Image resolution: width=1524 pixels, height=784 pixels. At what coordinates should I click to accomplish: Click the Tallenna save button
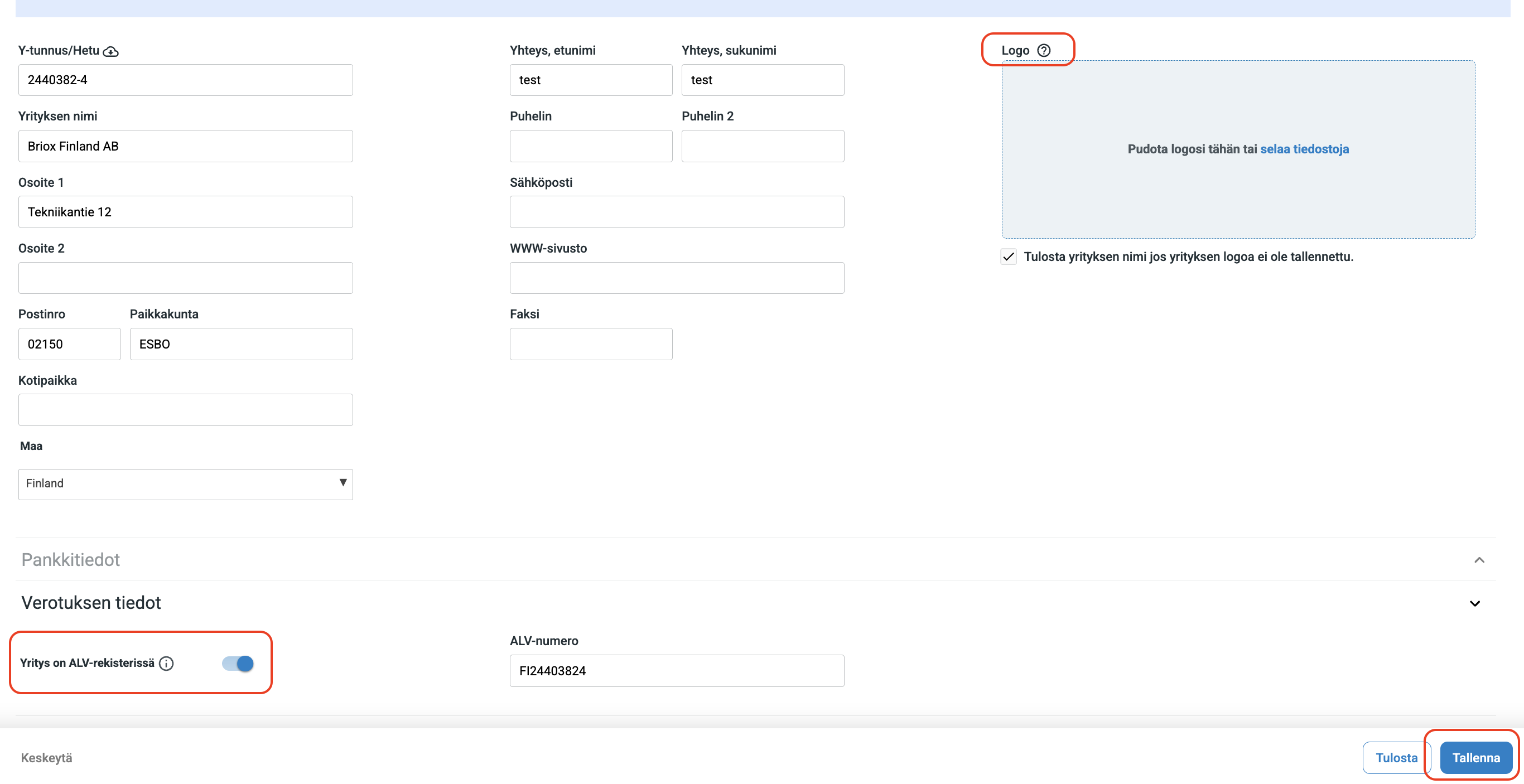click(x=1475, y=757)
